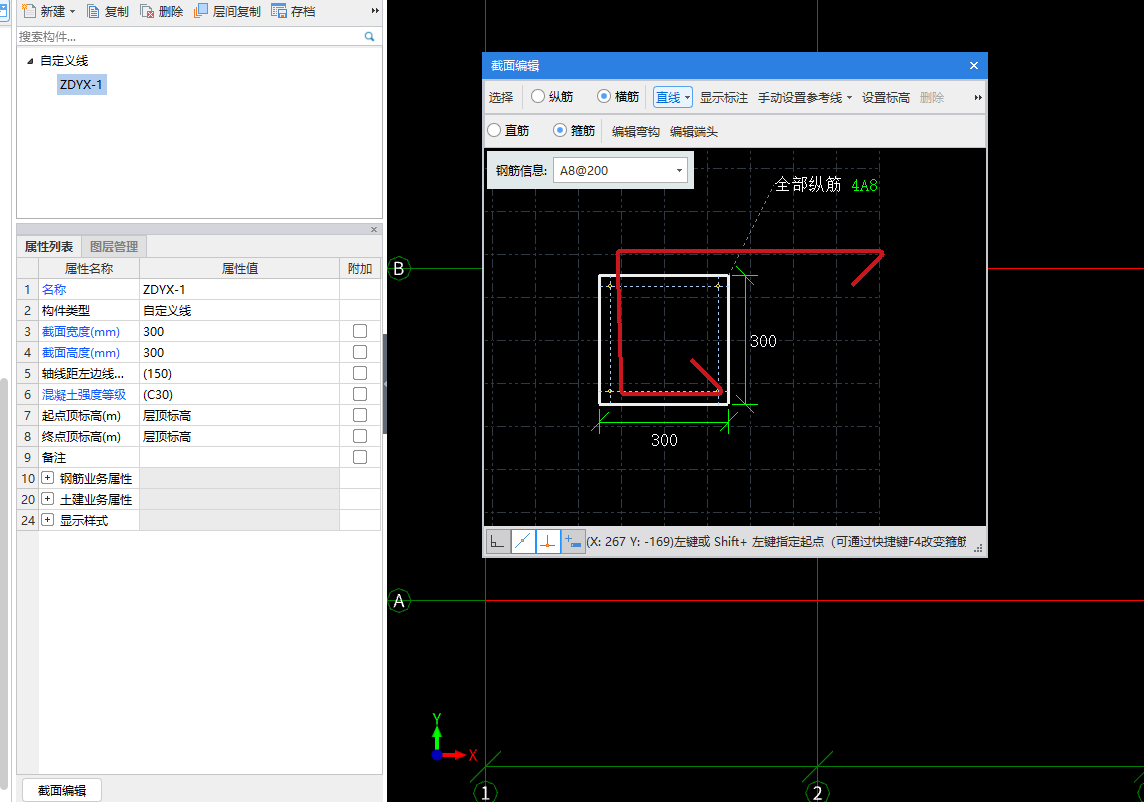
Task: Click the 新建 (new component) toolbar button
Action: tap(43, 11)
